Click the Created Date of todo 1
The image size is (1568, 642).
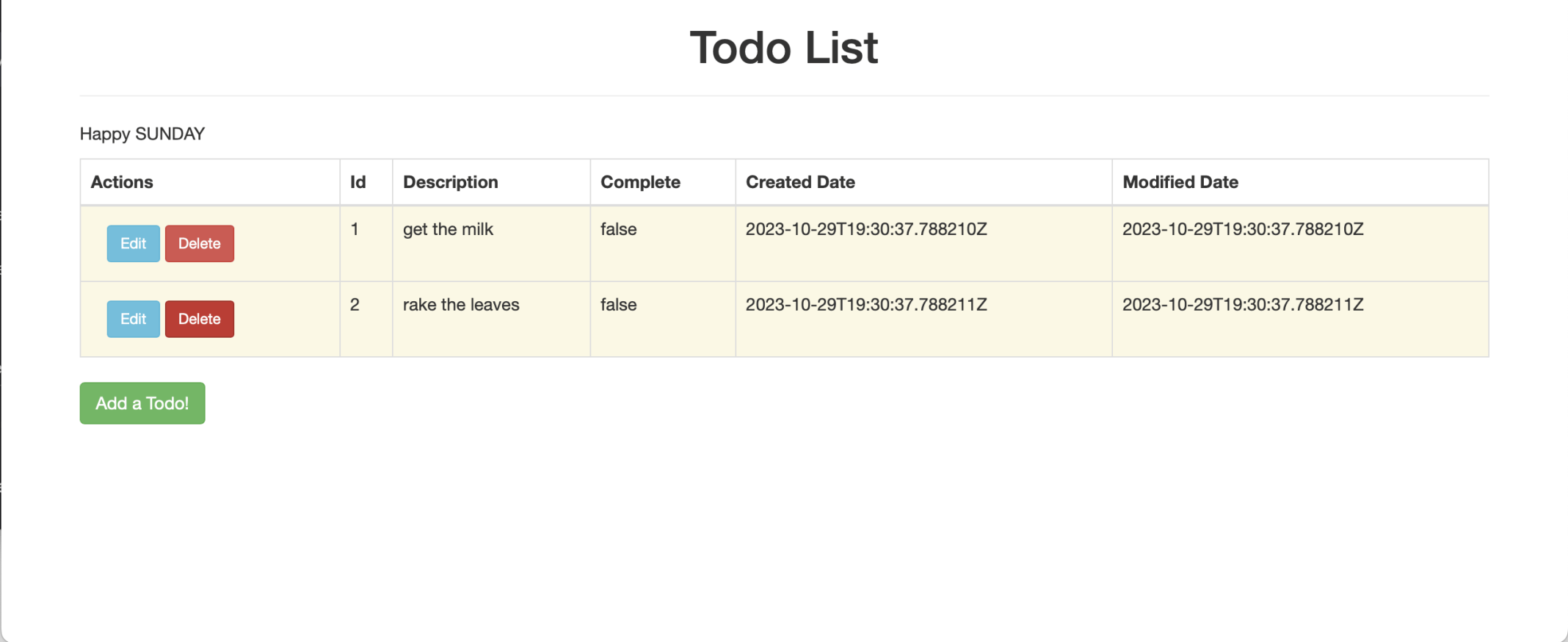tap(866, 229)
